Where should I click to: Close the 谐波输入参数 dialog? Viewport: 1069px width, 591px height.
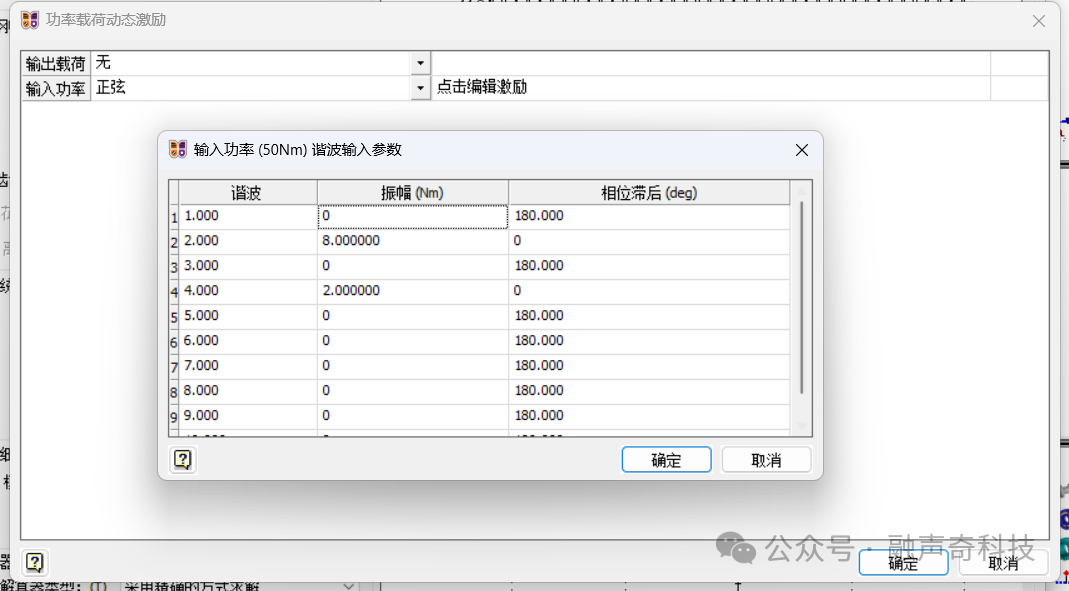(x=802, y=150)
